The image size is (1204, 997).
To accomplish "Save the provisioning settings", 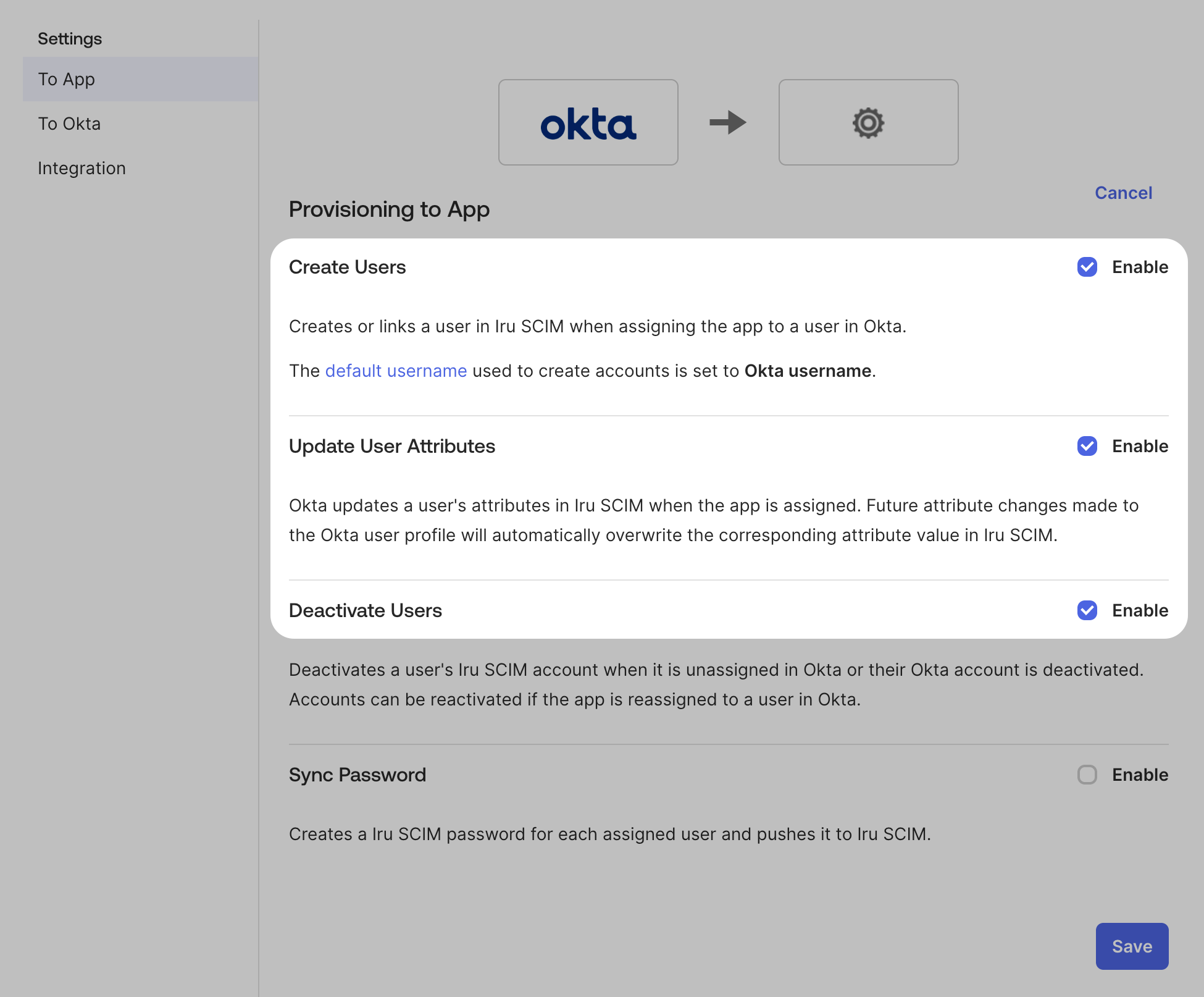I will tap(1132, 946).
